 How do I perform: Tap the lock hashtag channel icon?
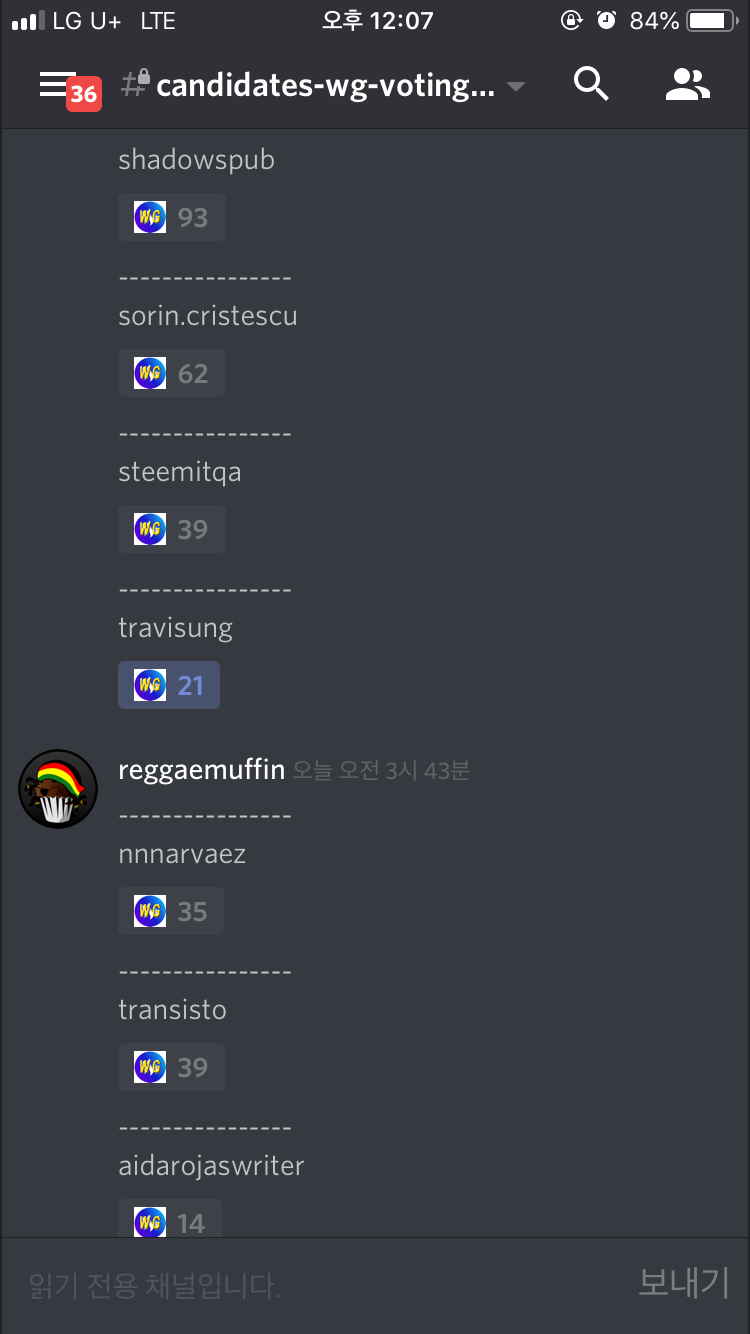pyautogui.click(x=135, y=85)
